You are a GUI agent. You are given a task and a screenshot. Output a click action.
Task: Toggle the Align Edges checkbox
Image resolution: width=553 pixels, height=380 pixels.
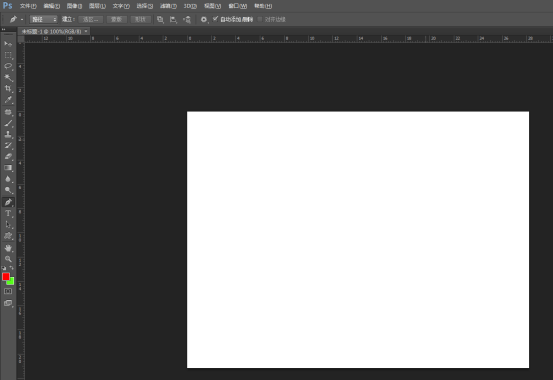[260, 19]
